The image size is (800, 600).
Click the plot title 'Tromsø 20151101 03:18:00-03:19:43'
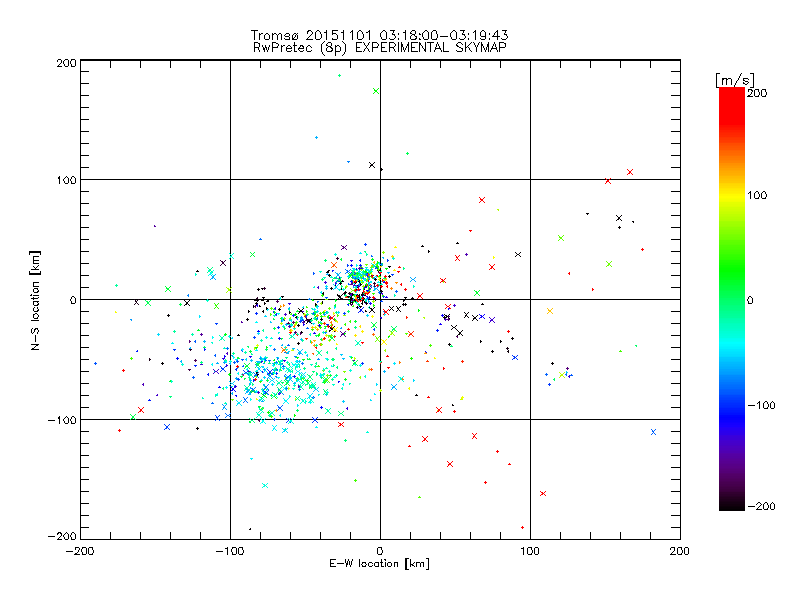pos(379,35)
